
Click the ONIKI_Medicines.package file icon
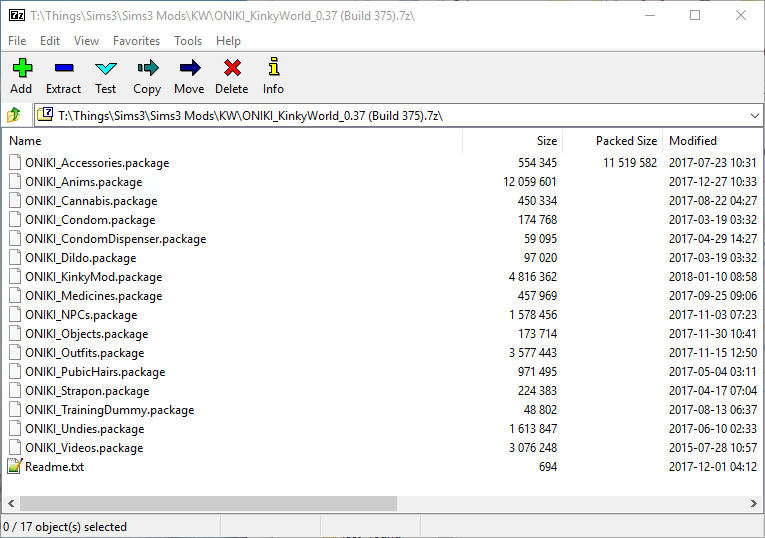(x=15, y=296)
